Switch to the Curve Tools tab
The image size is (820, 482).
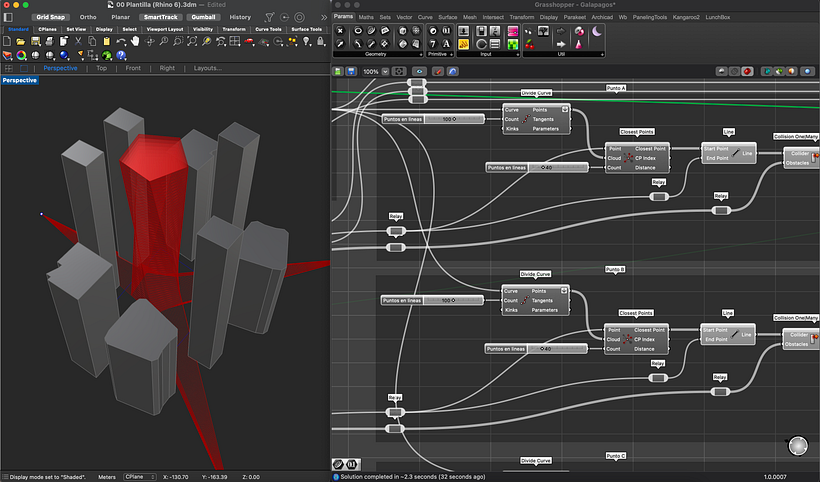(x=268, y=29)
